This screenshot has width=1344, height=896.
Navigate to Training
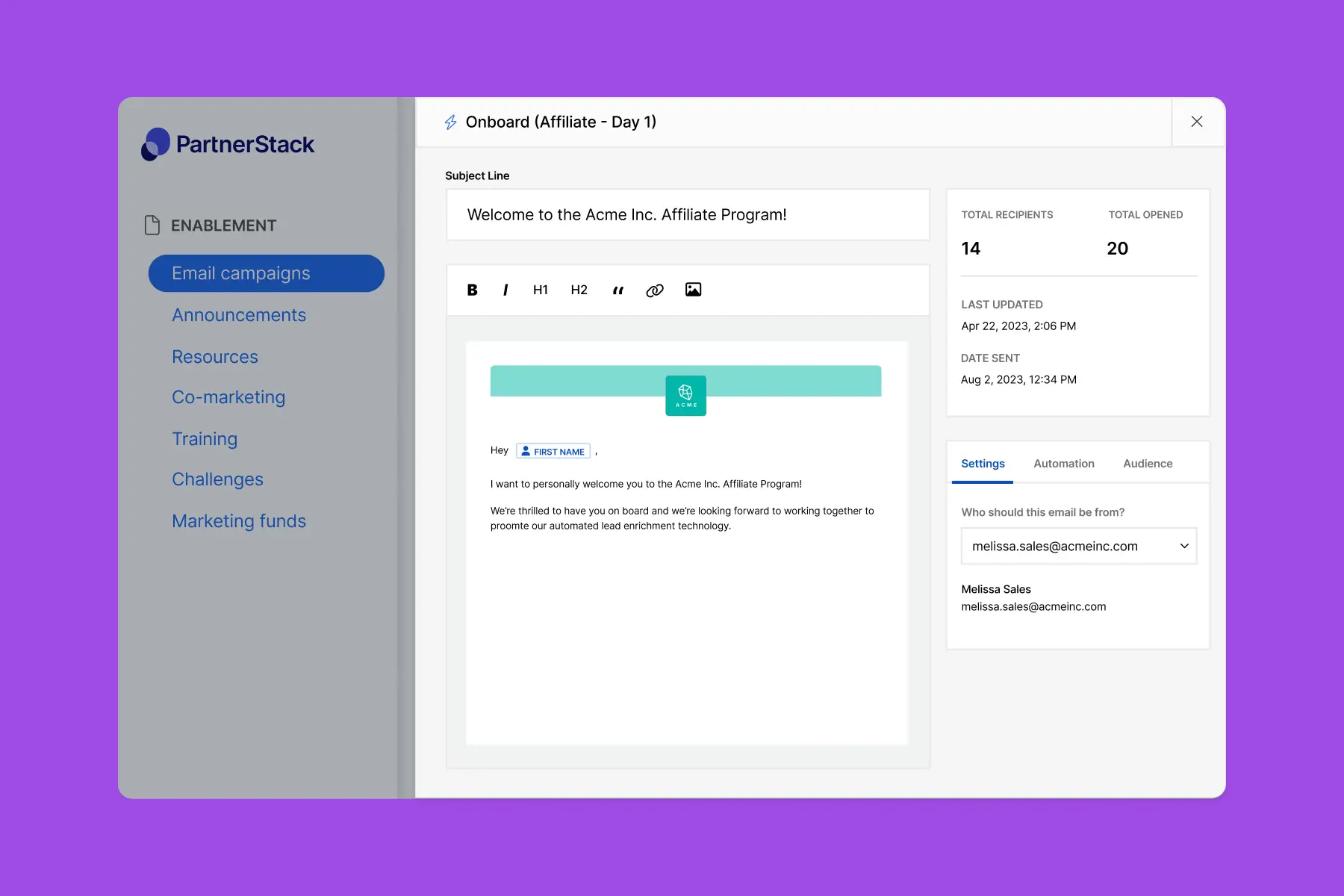tap(205, 439)
